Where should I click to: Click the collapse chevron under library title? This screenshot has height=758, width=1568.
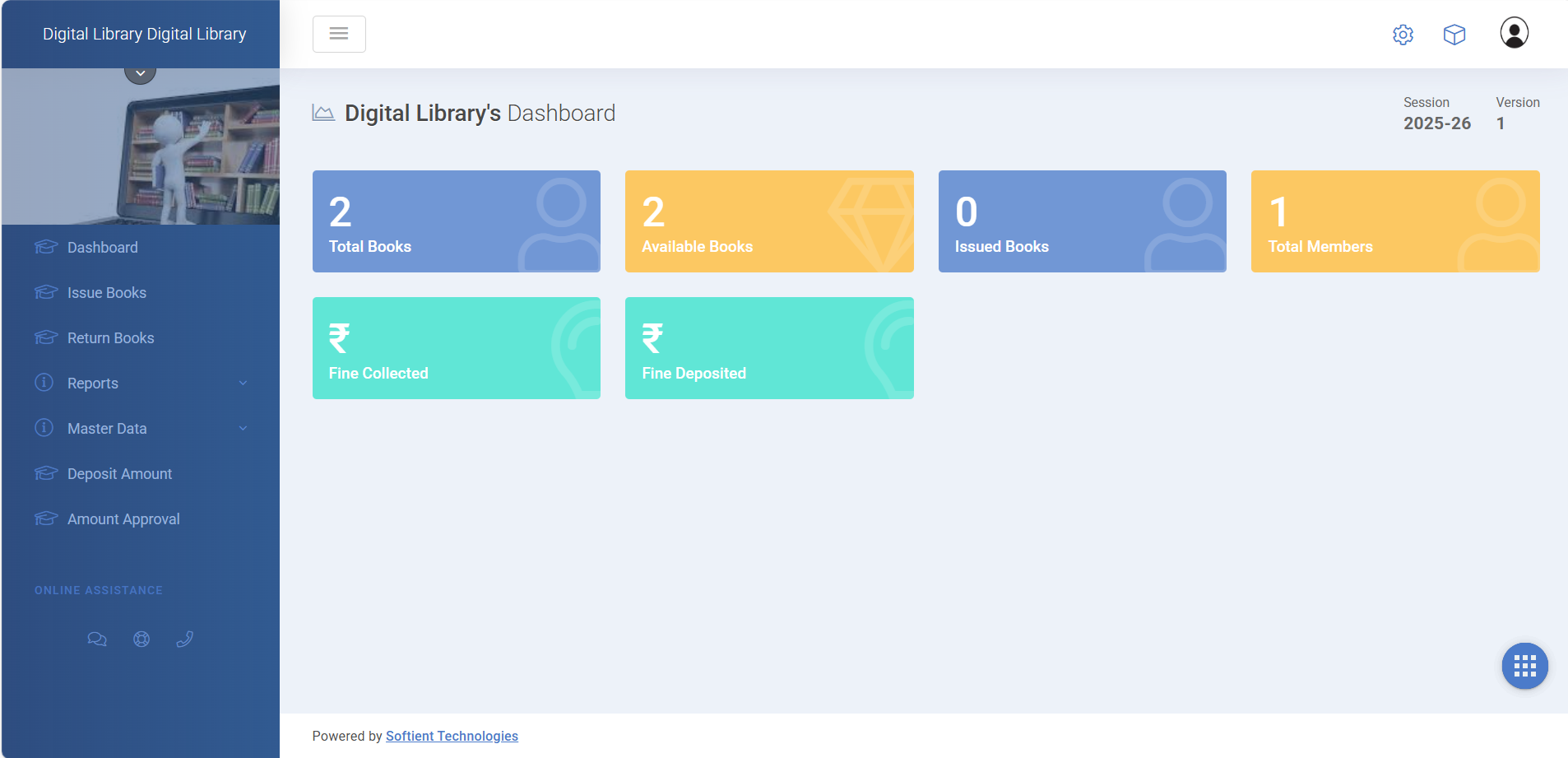[x=141, y=72]
